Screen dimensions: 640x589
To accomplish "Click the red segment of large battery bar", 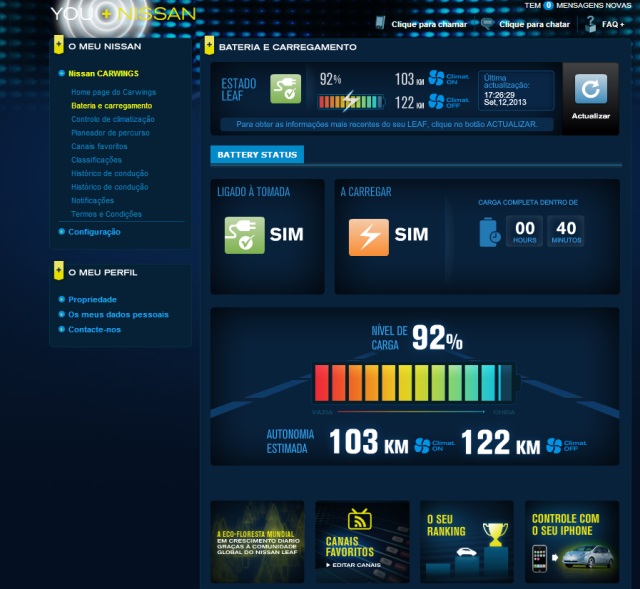I will pyautogui.click(x=322, y=383).
